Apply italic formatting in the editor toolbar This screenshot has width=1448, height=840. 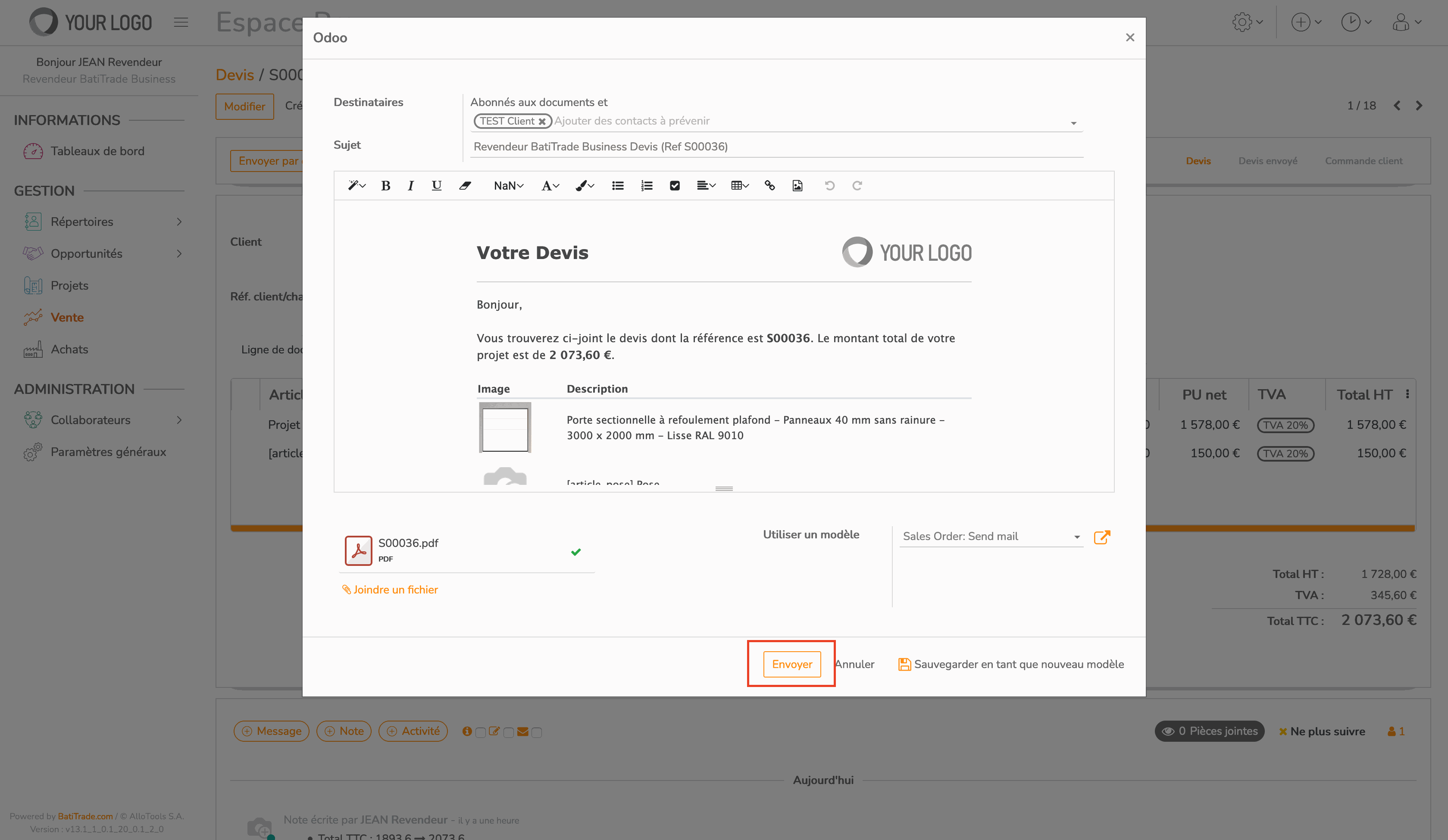410,186
